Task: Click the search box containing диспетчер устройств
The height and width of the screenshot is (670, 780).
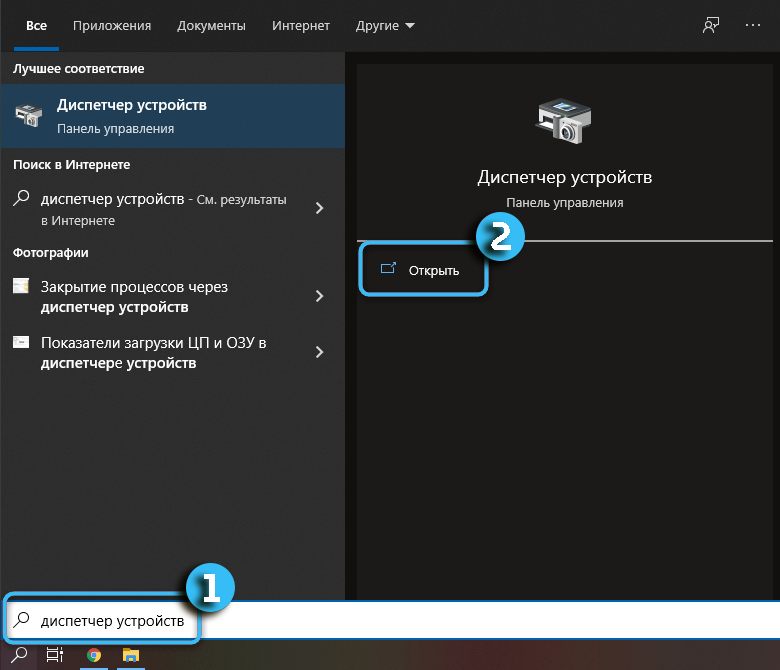Action: [x=112, y=621]
